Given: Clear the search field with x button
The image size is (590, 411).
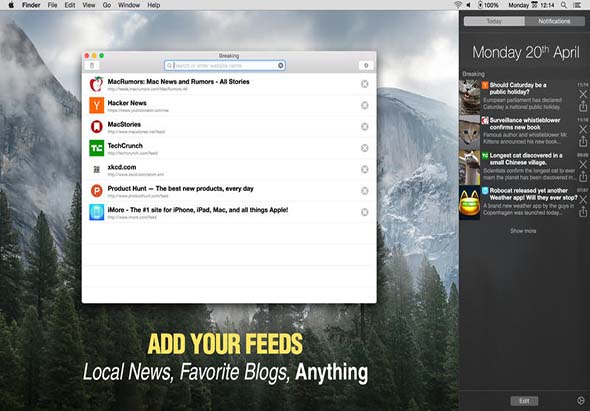Looking at the screenshot, I should (281, 65).
